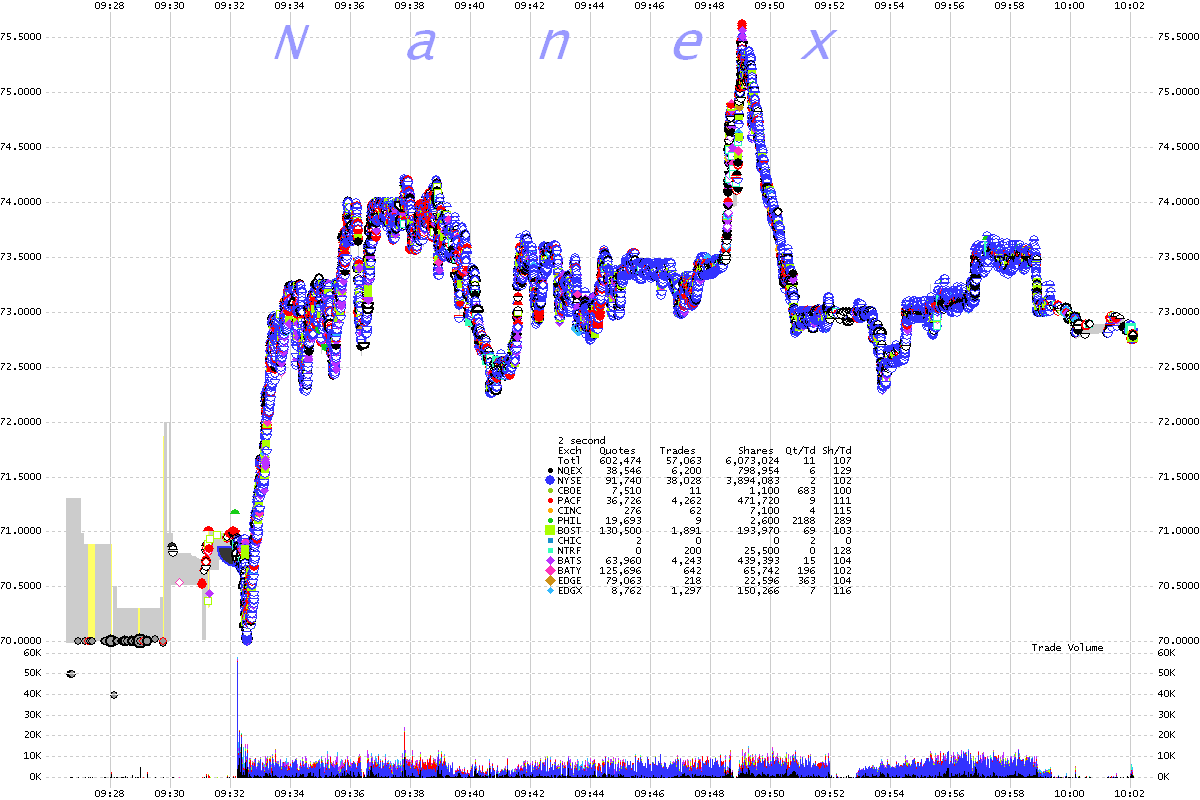Select the aqua NTRF legend square
The image size is (1200, 800).
[549, 550]
